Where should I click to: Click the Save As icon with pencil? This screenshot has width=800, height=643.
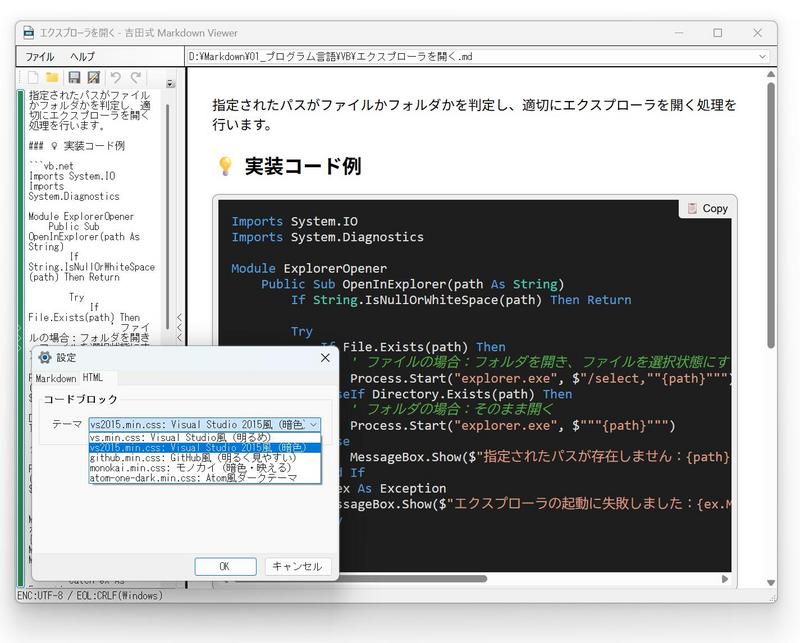[93, 77]
